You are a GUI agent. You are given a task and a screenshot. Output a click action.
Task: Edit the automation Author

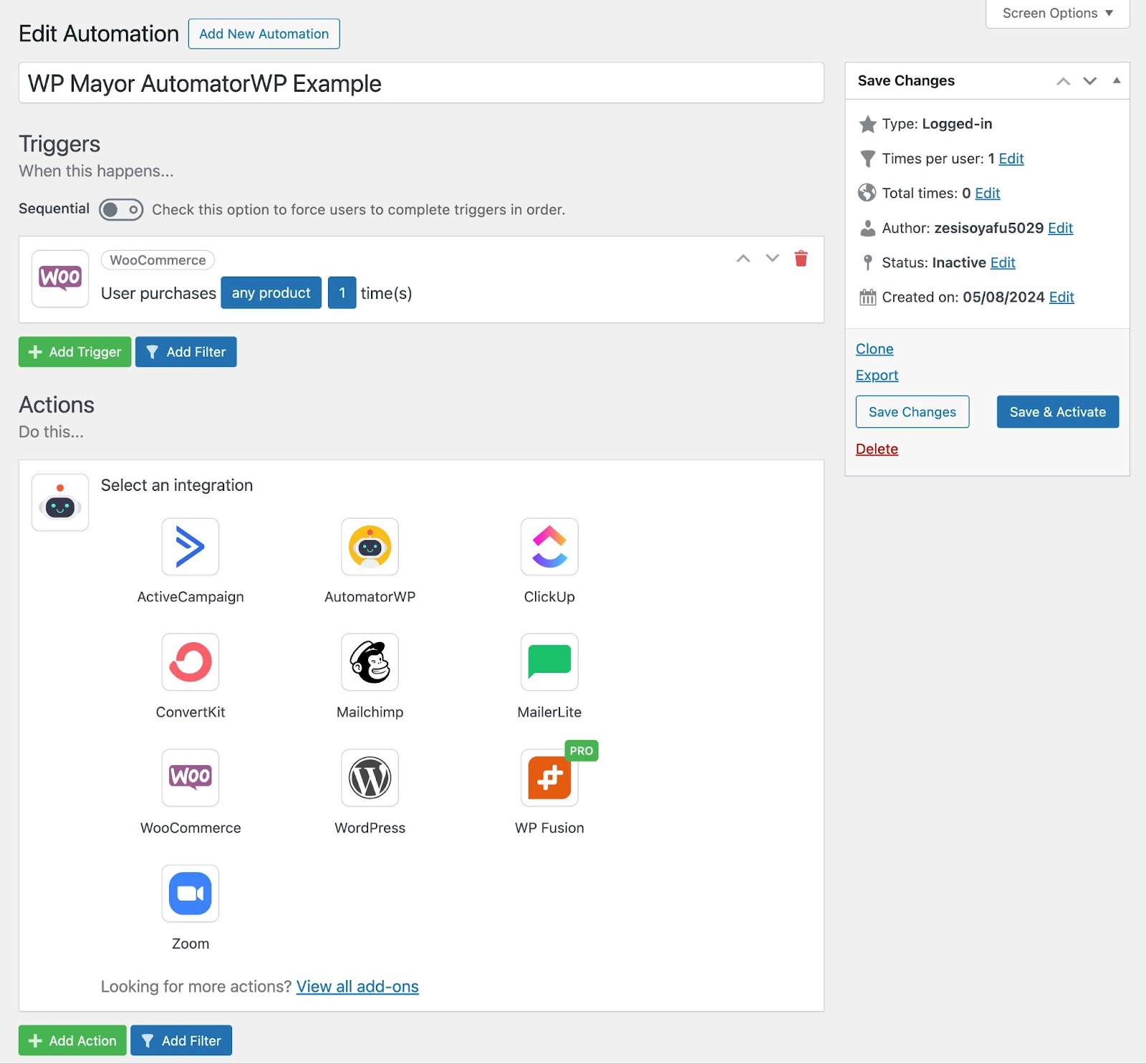(1060, 228)
